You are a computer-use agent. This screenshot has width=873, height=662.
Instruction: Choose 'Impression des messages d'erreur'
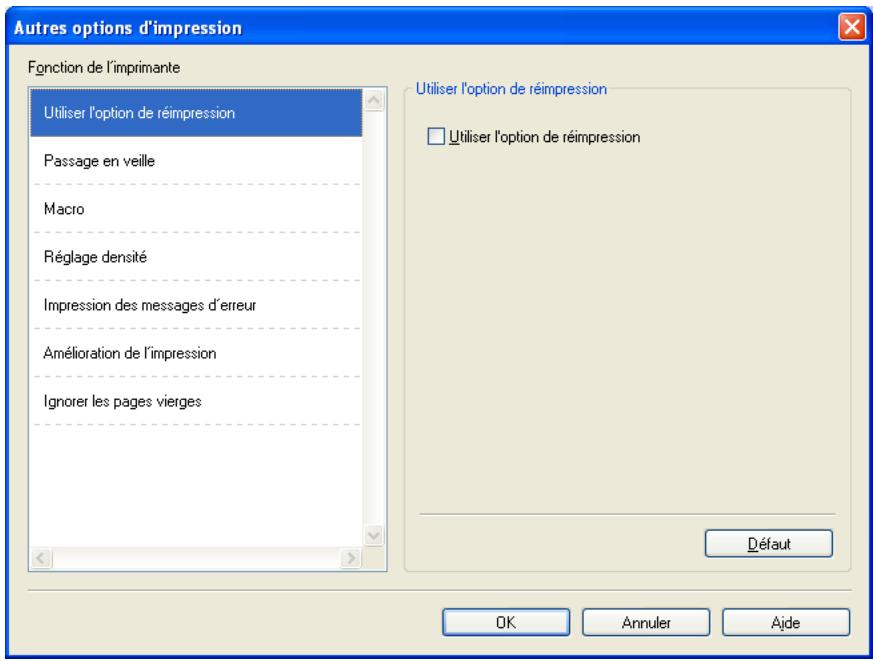196,305
